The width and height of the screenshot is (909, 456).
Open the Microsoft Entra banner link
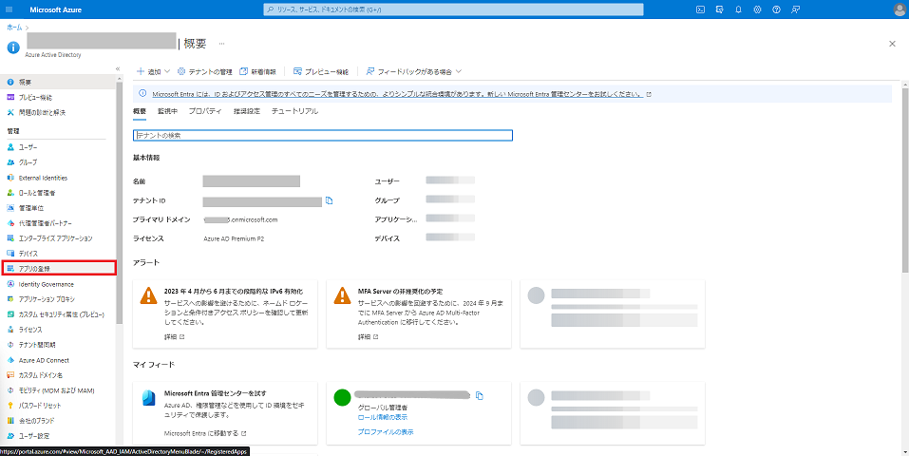tap(397, 94)
